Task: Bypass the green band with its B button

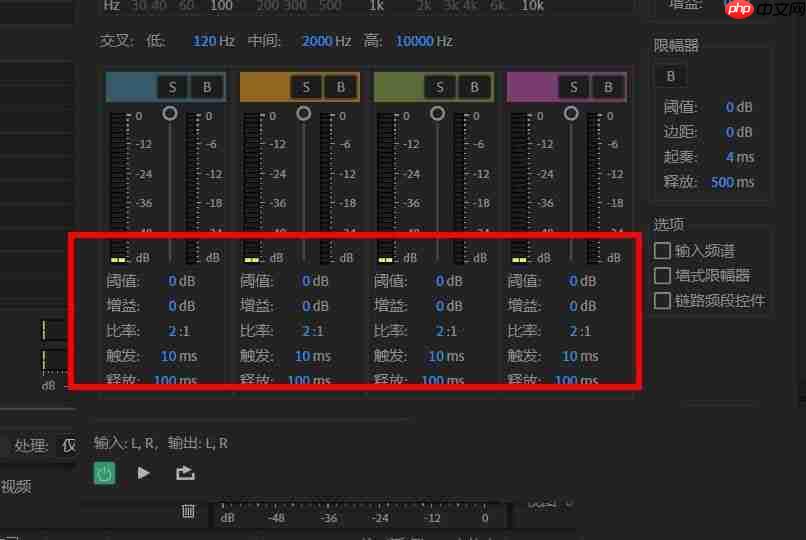Action: click(474, 87)
